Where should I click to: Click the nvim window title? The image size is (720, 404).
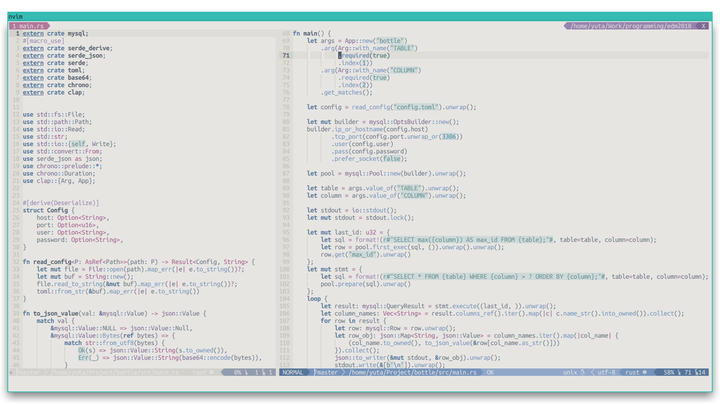pyautogui.click(x=17, y=14)
